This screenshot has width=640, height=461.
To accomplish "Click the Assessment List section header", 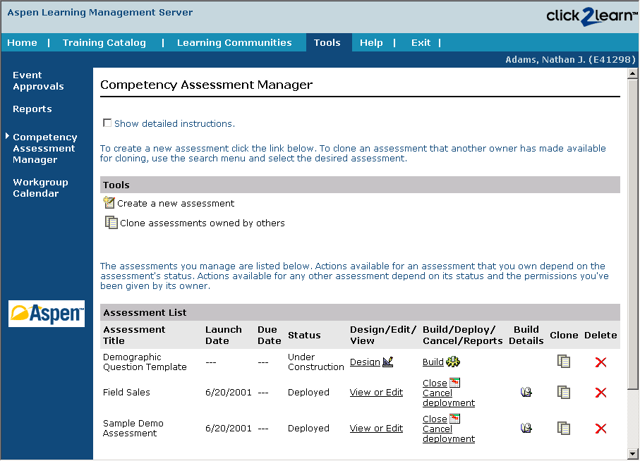I will pyautogui.click(x=360, y=312).
